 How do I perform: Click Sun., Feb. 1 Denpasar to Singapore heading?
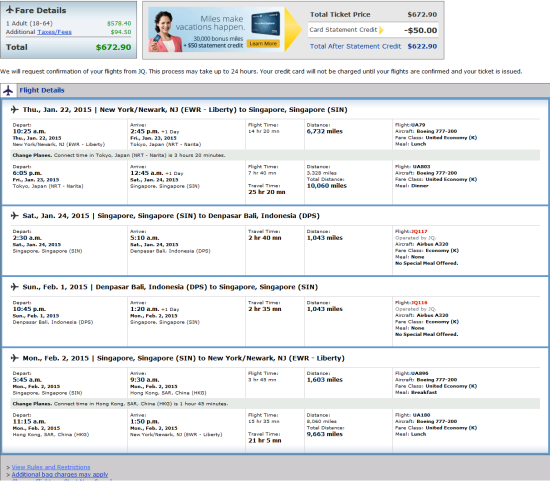[170, 287]
